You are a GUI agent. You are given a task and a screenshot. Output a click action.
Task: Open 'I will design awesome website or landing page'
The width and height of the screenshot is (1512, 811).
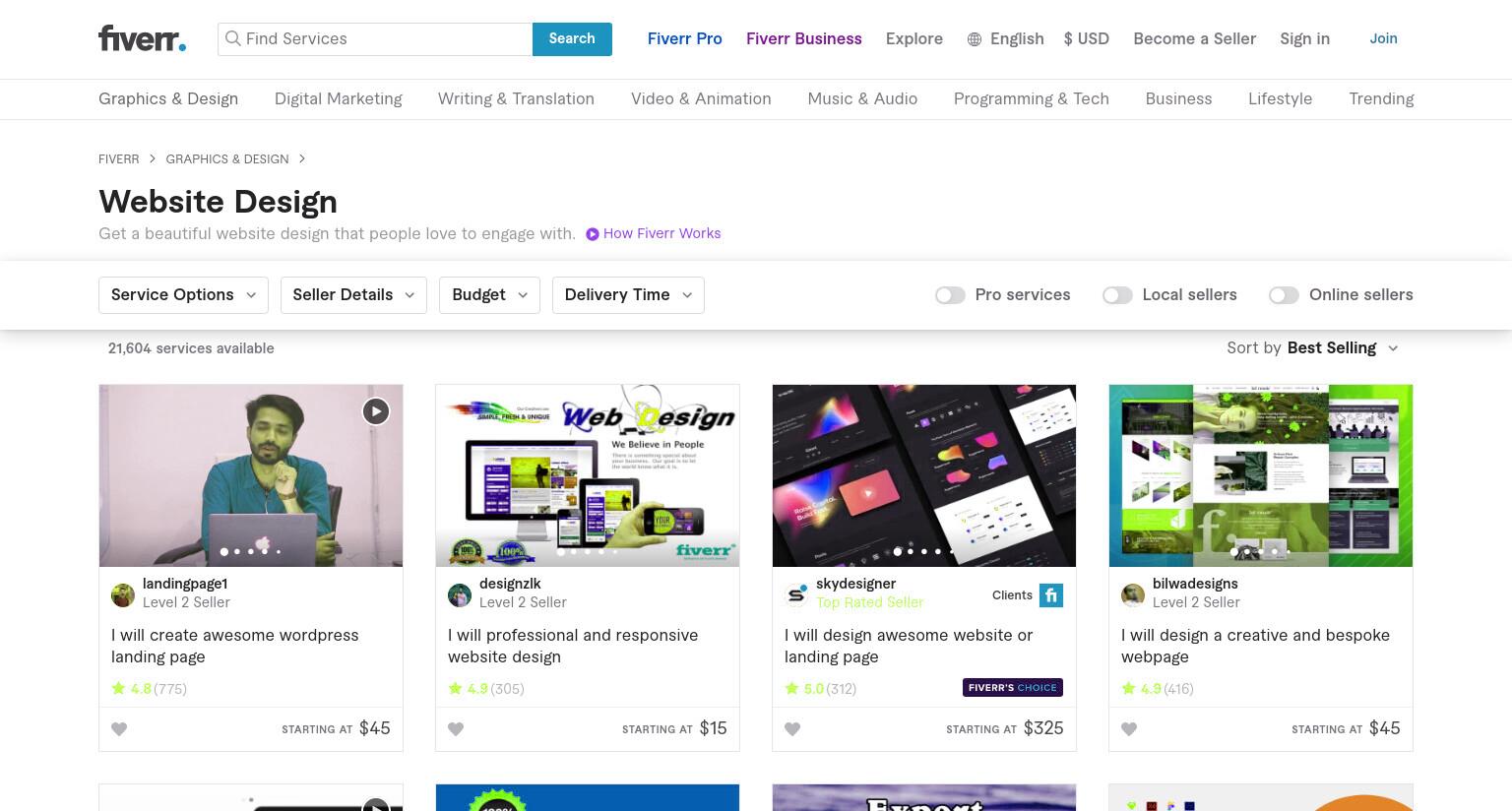909,646
